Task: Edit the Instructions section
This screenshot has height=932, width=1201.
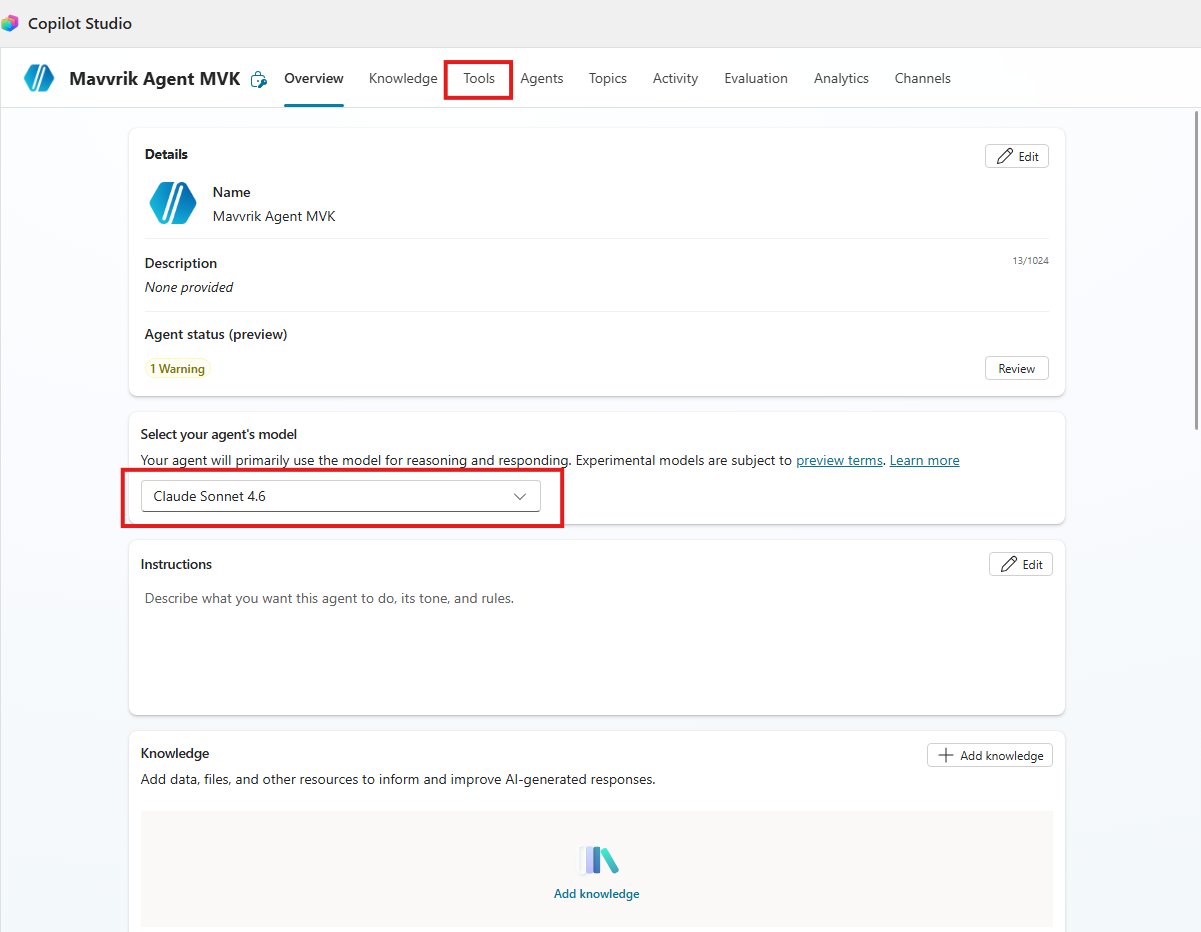Action: [x=1021, y=564]
